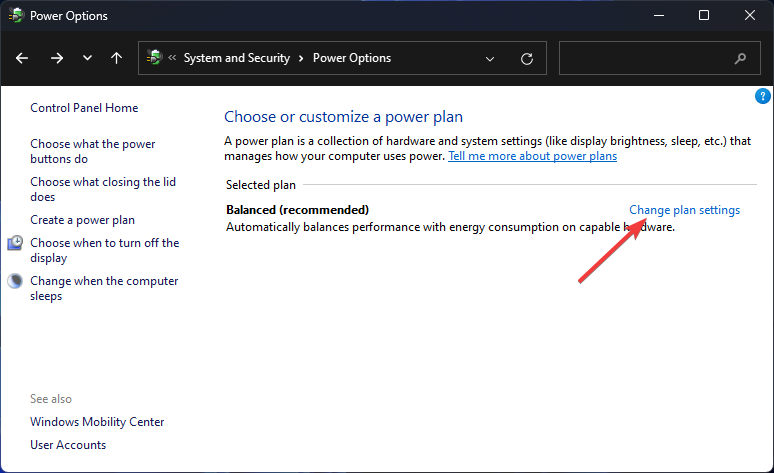Screen dimensions: 774x473
Task: Go forward with the right arrow button
Action: [x=57, y=58]
